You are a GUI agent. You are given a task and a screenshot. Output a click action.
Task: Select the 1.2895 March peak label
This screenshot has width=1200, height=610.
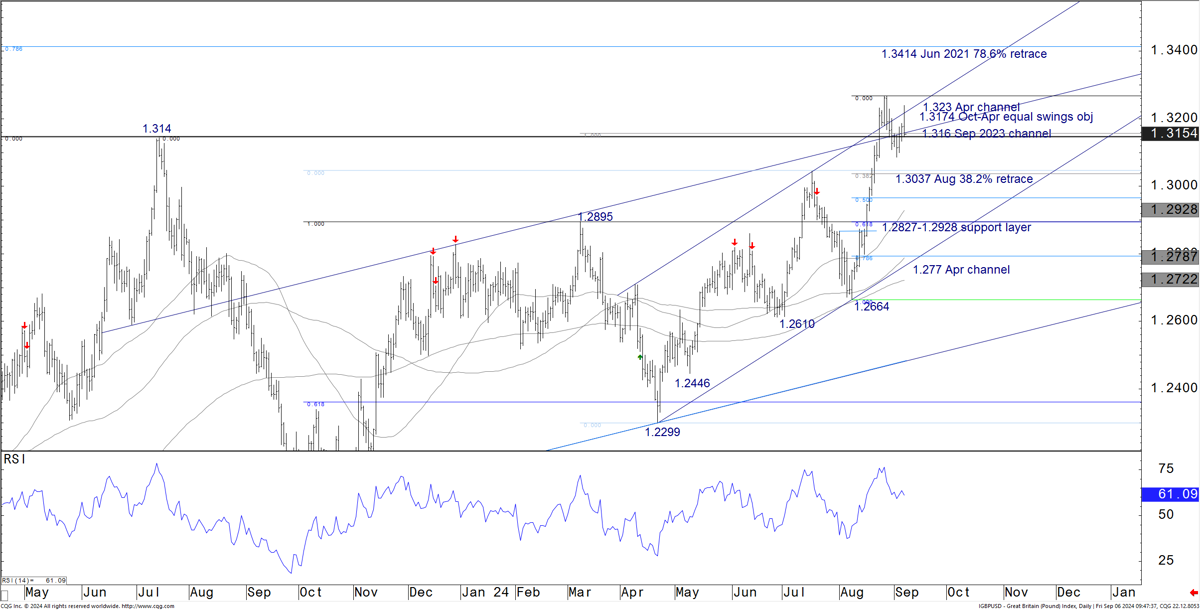coord(595,217)
